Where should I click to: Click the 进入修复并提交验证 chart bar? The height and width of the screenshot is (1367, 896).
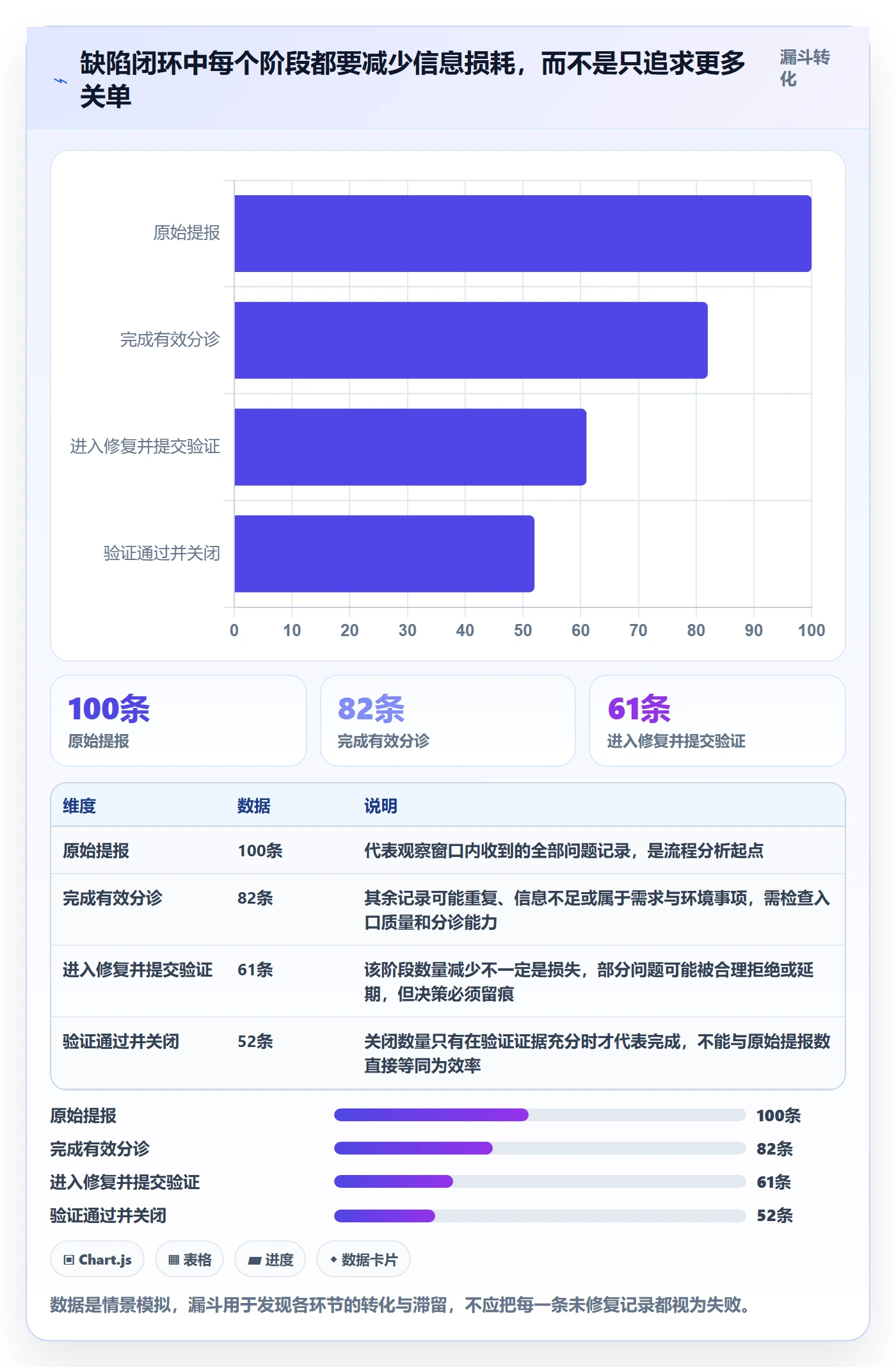(x=410, y=447)
